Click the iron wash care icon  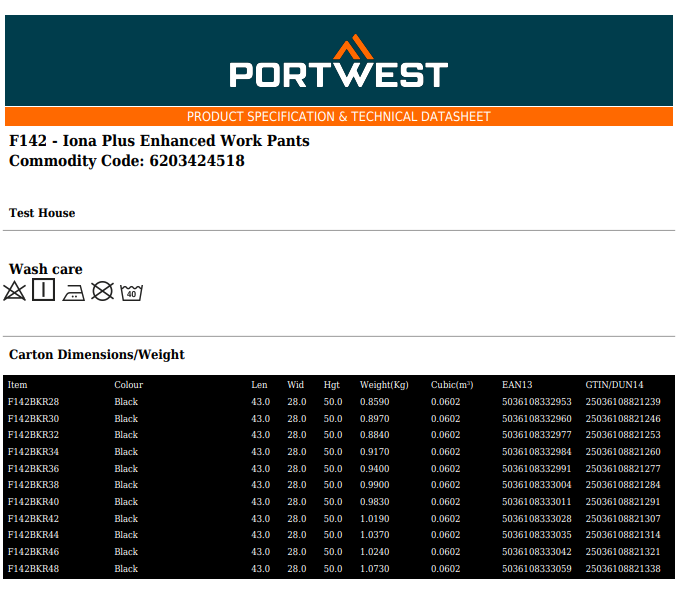coord(73,292)
